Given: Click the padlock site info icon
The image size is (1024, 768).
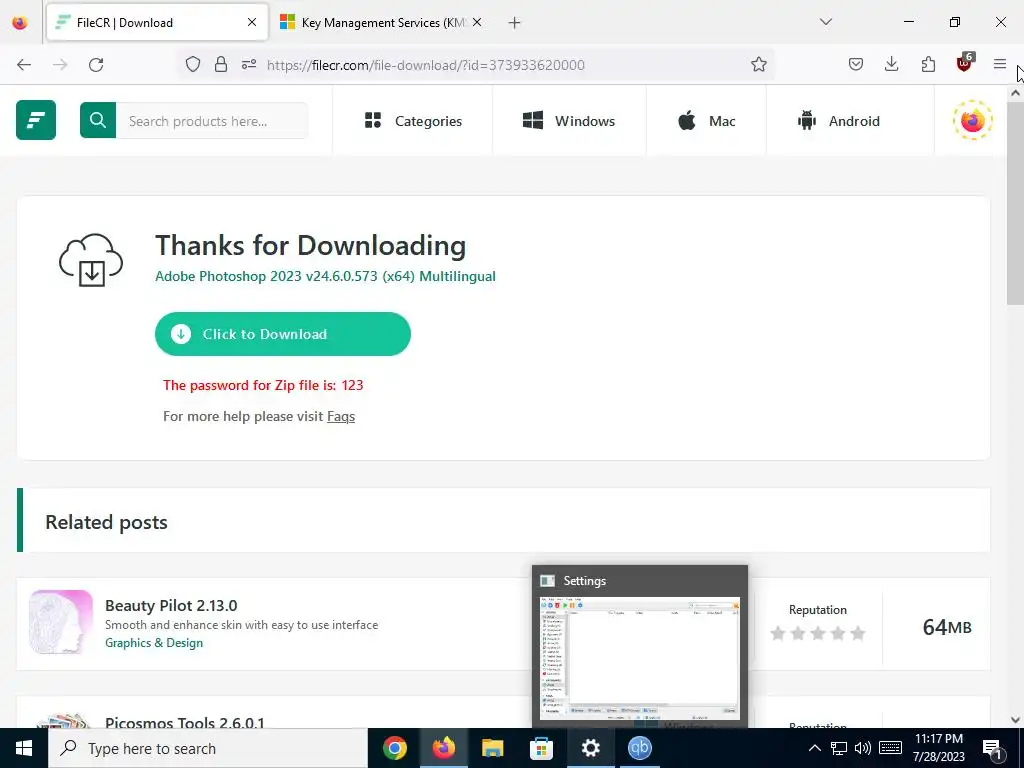Looking at the screenshot, I should click(221, 65).
